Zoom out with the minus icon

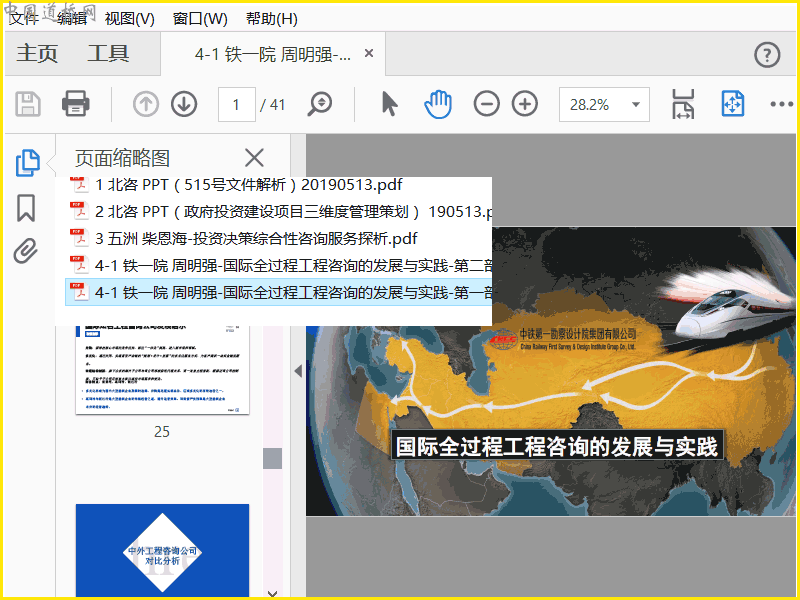[486, 104]
